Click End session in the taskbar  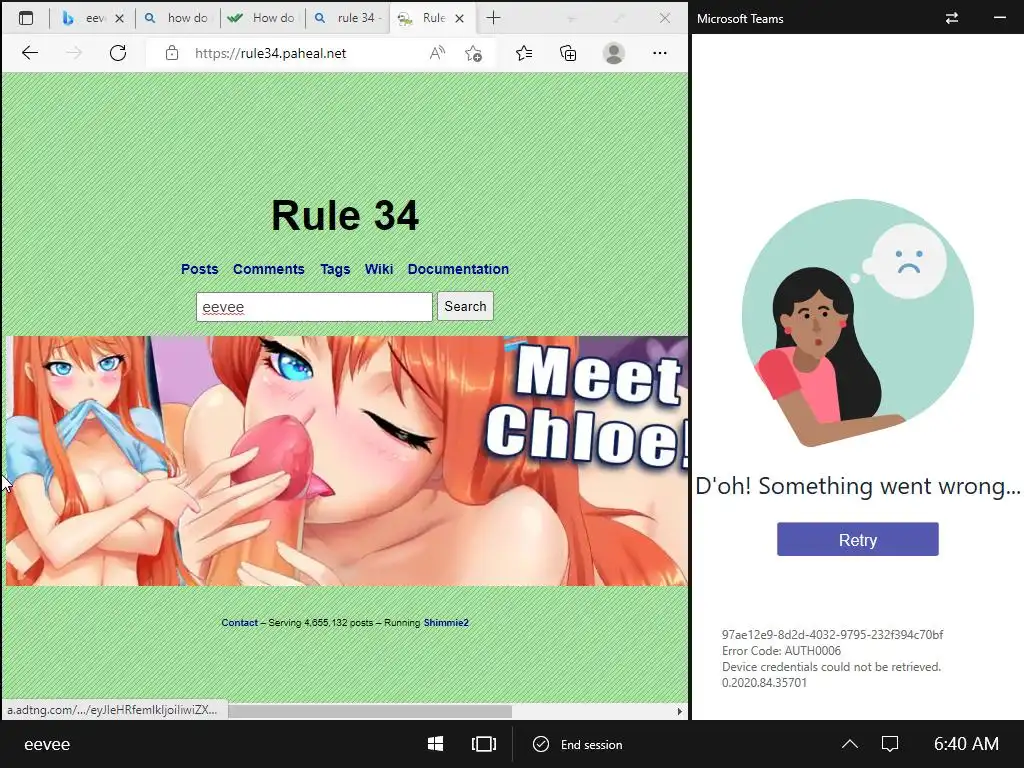[x=578, y=744]
